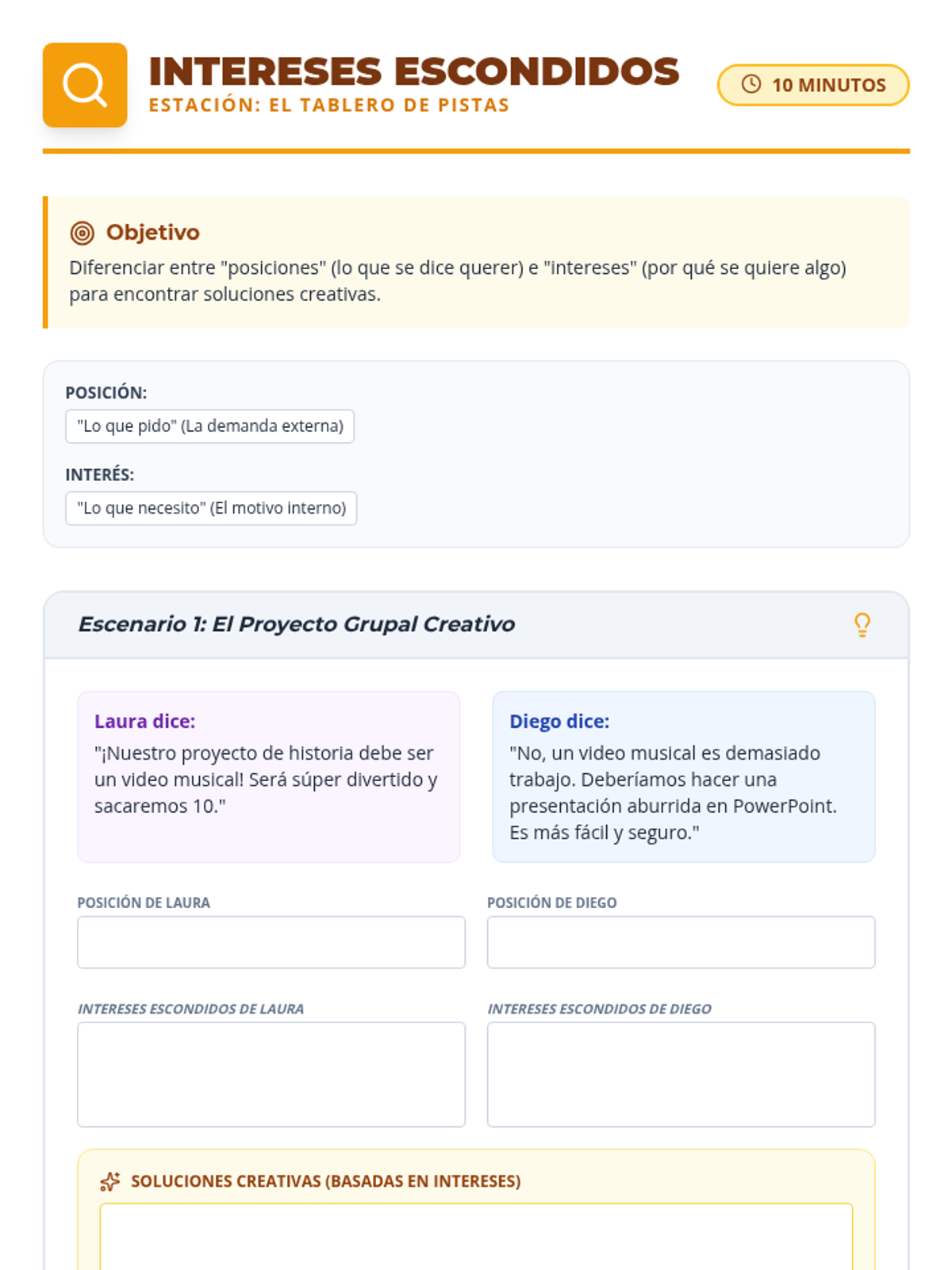This screenshot has width=952, height=1270.
Task: Click the INTERESES ESCONDIDOS main title
Action: coord(414,71)
